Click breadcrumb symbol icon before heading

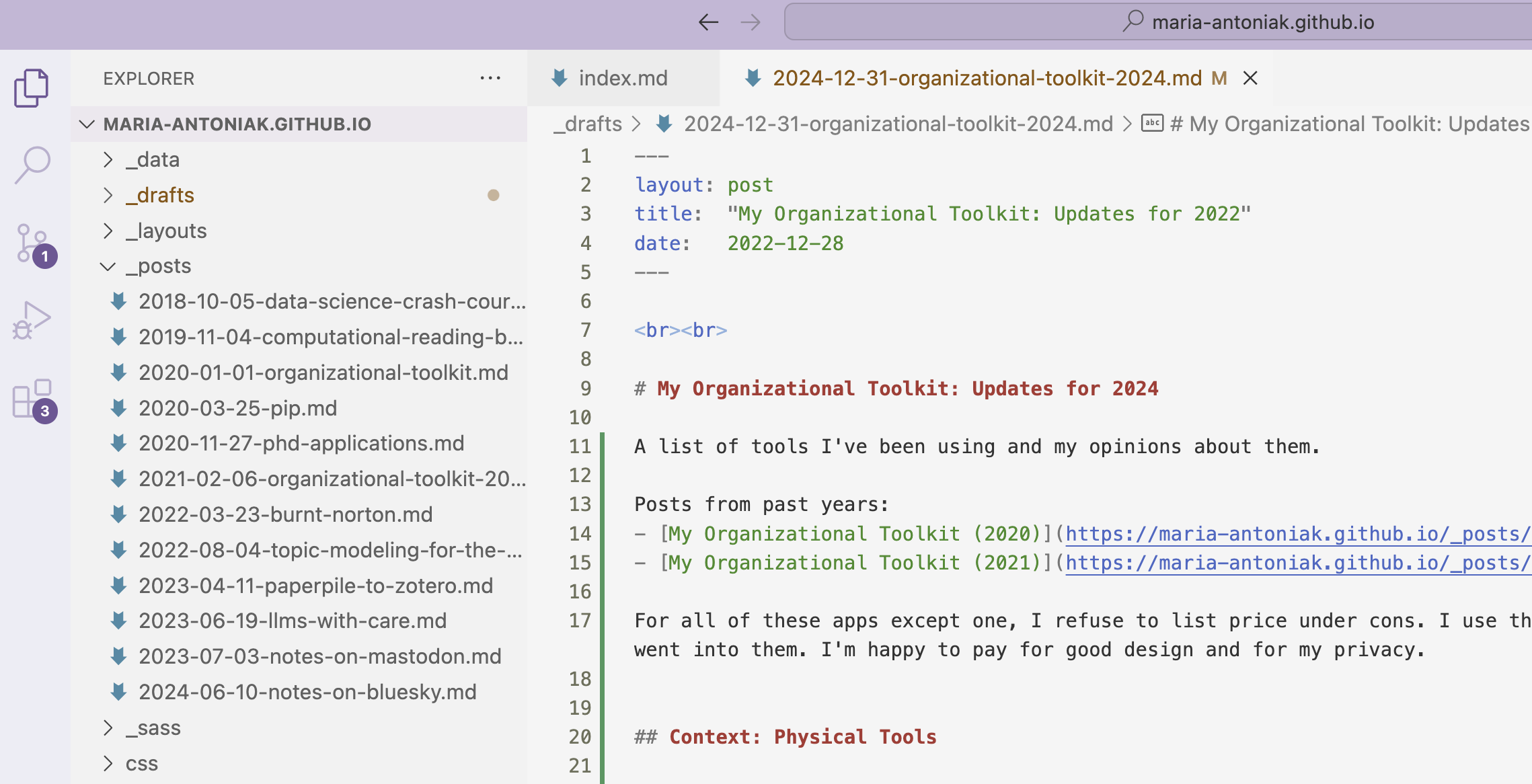(1153, 123)
